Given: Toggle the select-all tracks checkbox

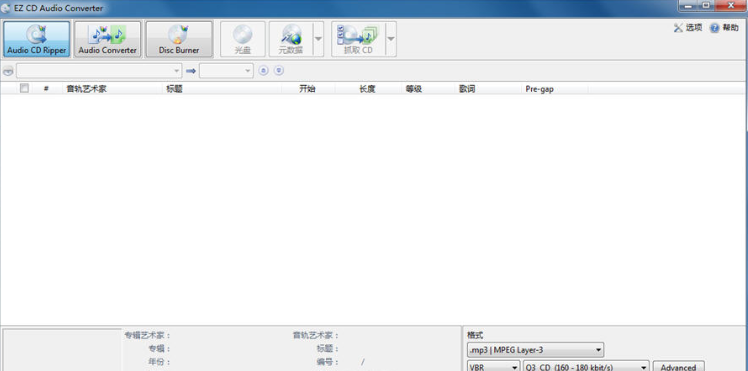Looking at the screenshot, I should click(24, 88).
